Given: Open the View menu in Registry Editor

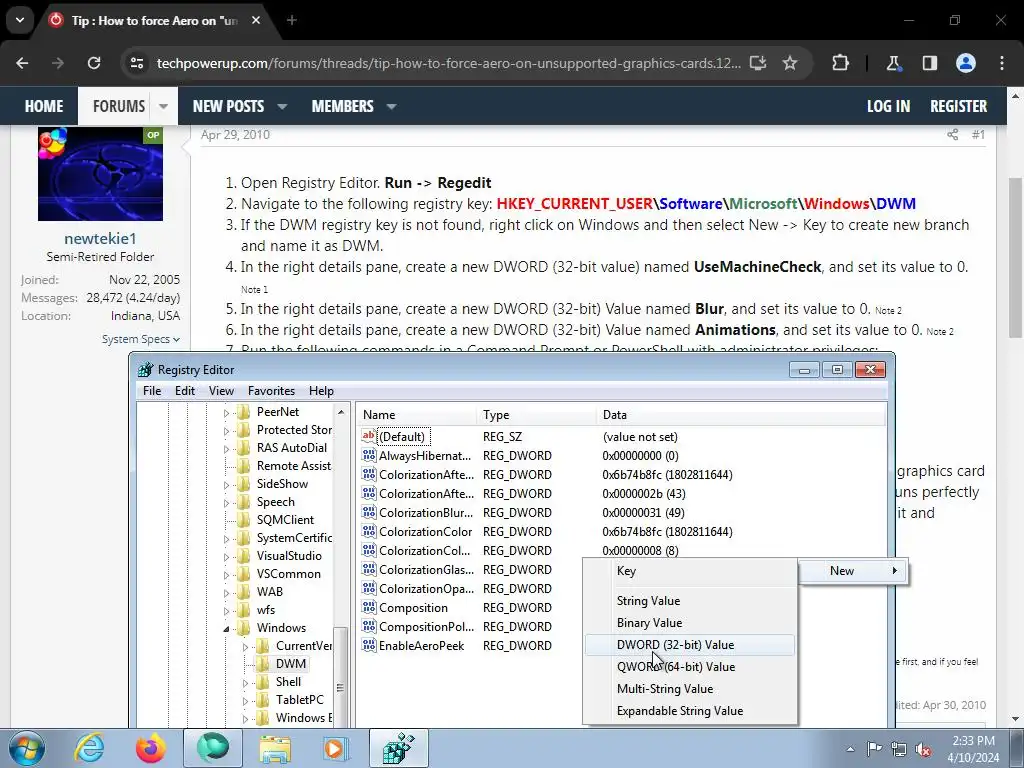Looking at the screenshot, I should click(221, 391).
